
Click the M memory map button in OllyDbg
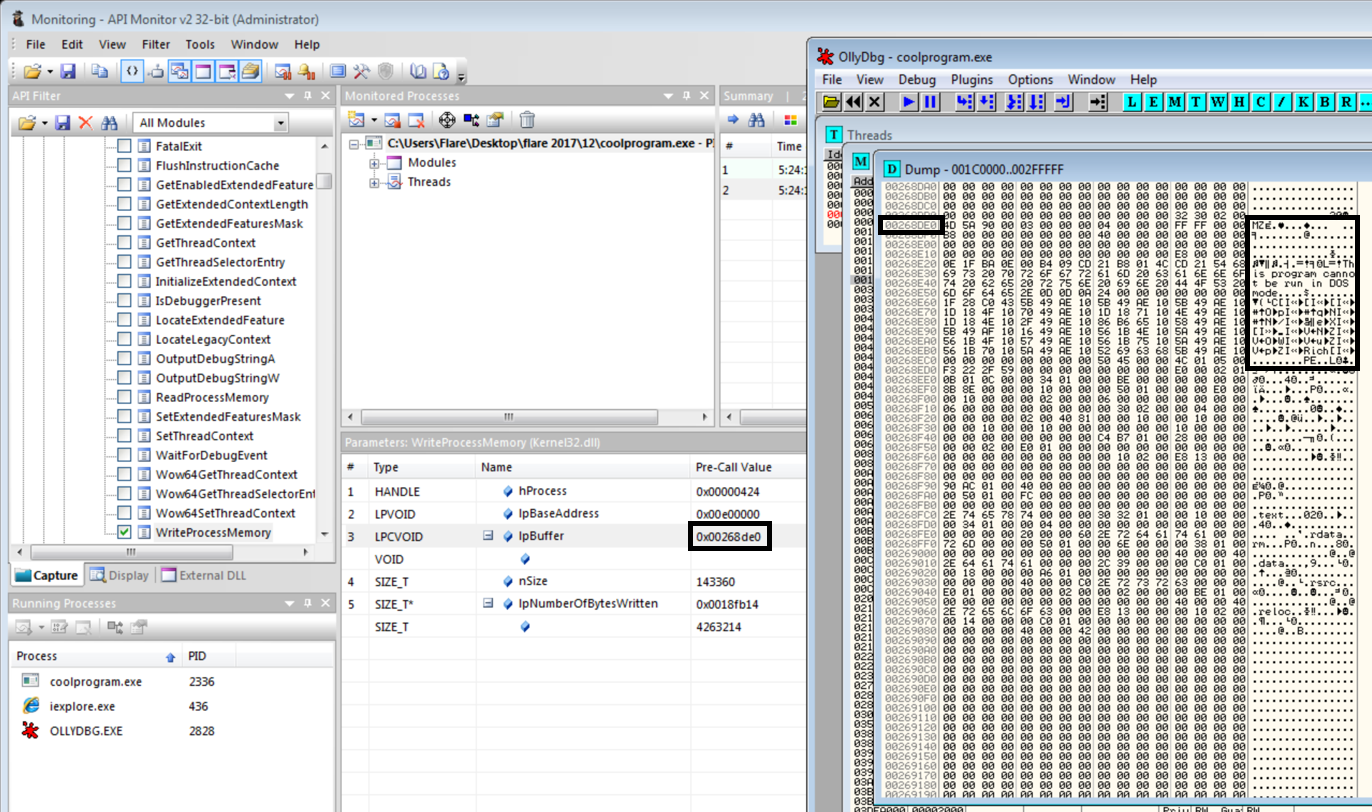1175,102
